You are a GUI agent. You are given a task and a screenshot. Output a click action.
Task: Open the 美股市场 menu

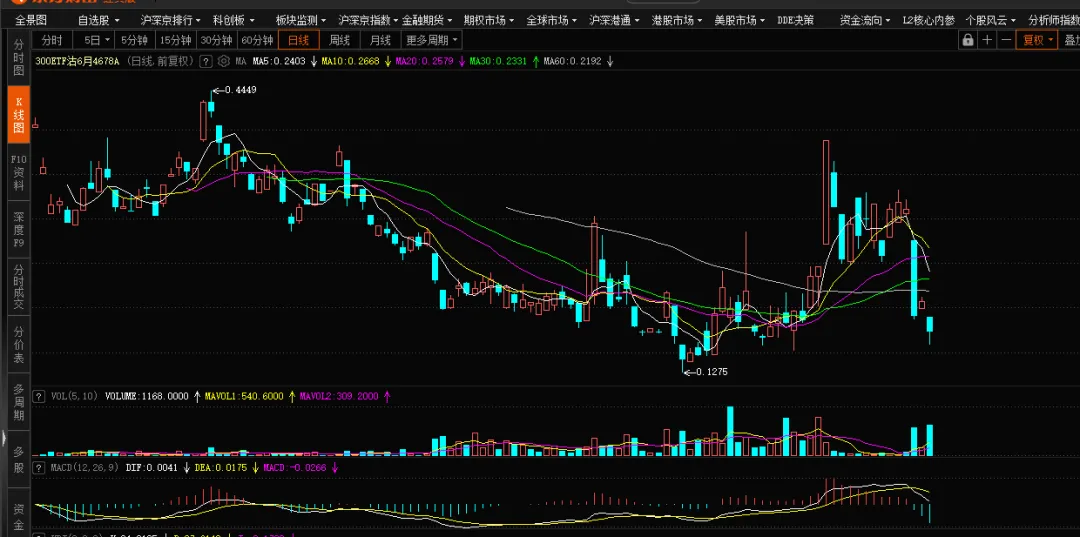click(740, 21)
